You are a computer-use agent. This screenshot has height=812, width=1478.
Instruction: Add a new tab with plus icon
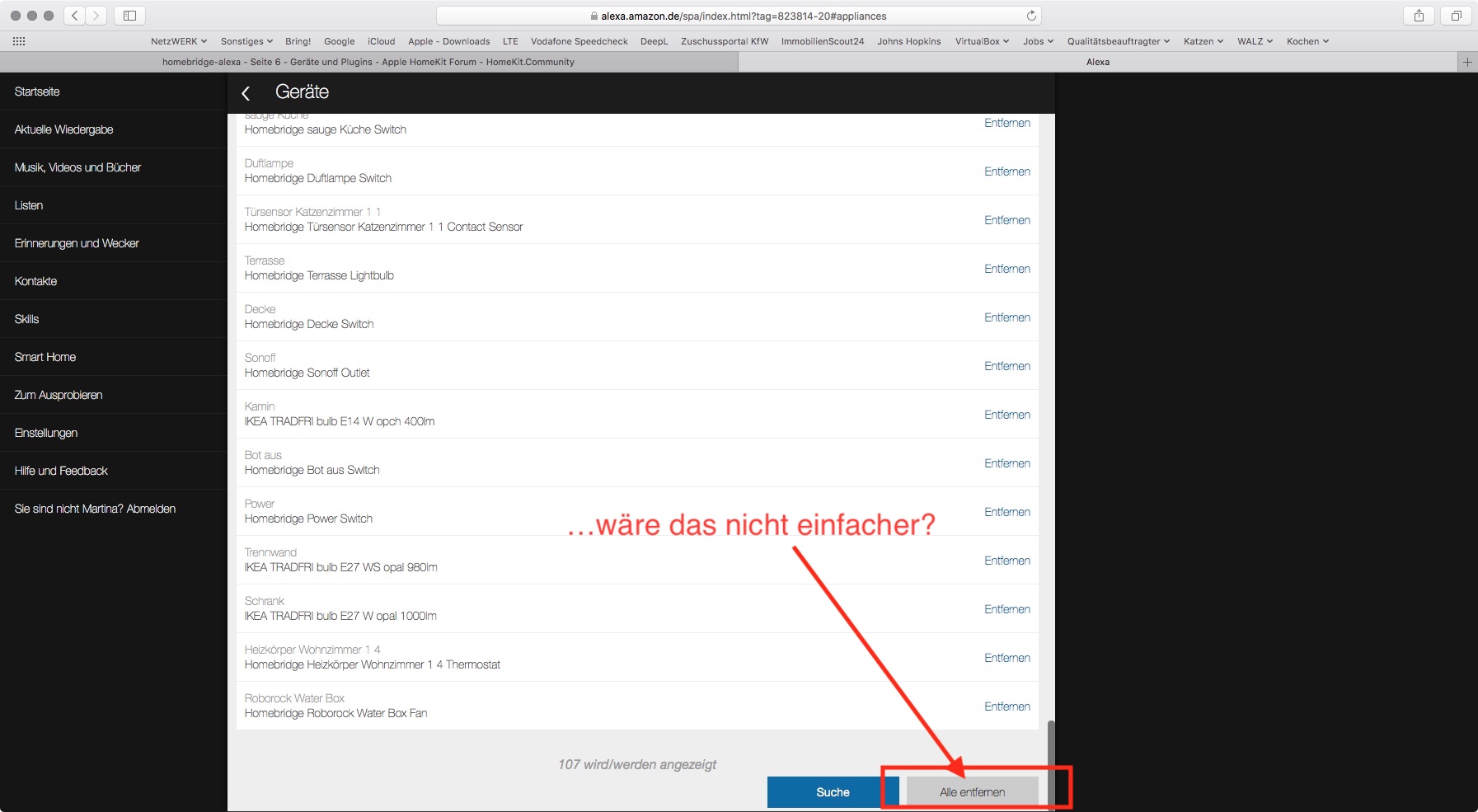(x=1467, y=62)
